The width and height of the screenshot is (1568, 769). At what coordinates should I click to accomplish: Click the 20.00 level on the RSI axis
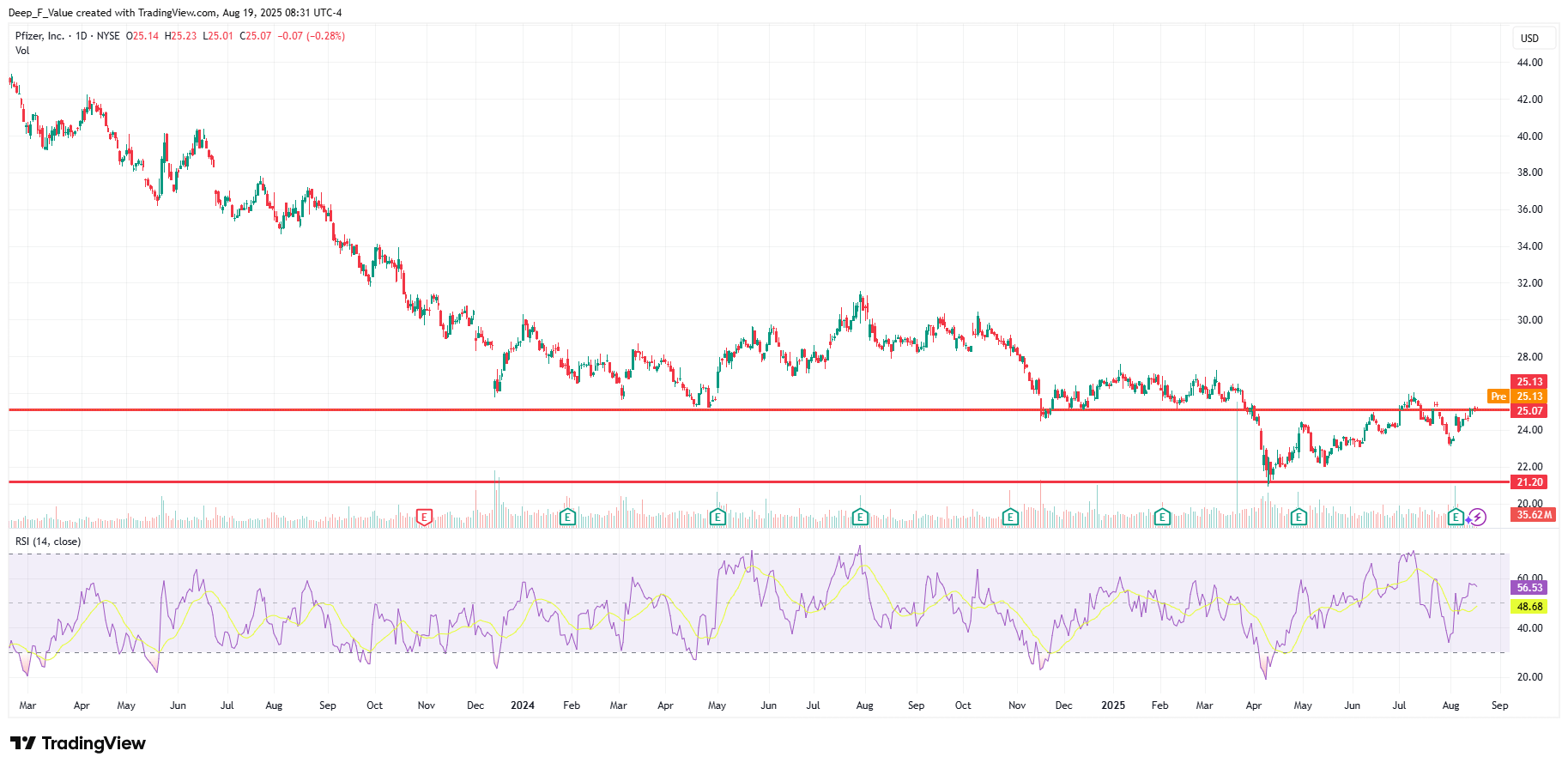pos(1529,677)
